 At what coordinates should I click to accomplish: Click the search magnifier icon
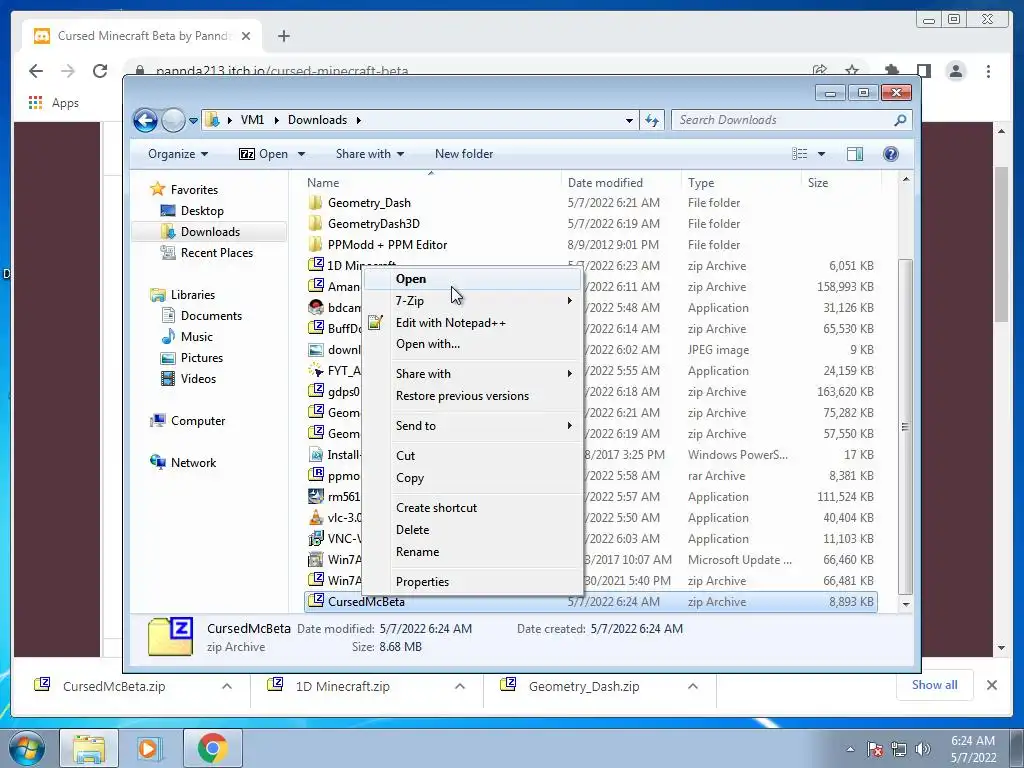(901, 120)
